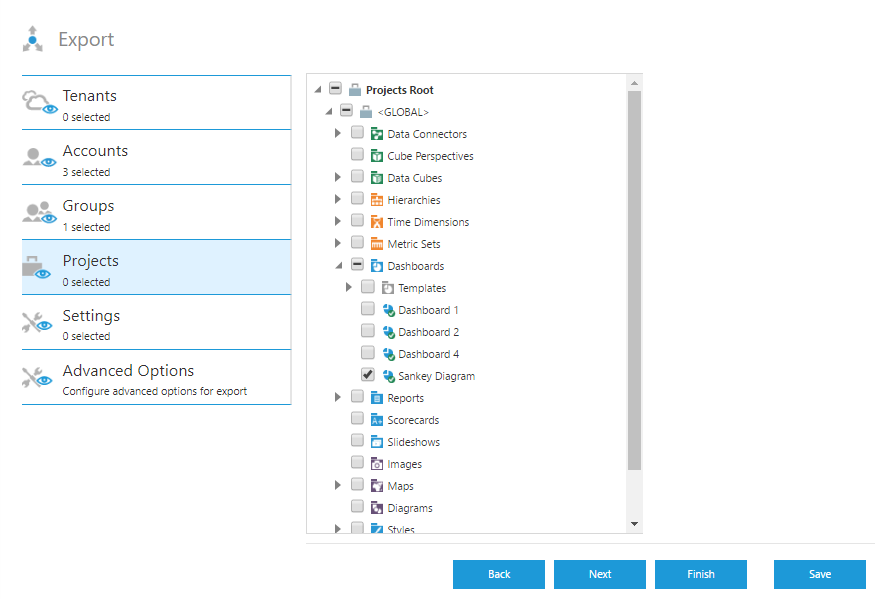The height and width of the screenshot is (599, 895).
Task: Collapse the Dashboards tree node
Action: (338, 266)
